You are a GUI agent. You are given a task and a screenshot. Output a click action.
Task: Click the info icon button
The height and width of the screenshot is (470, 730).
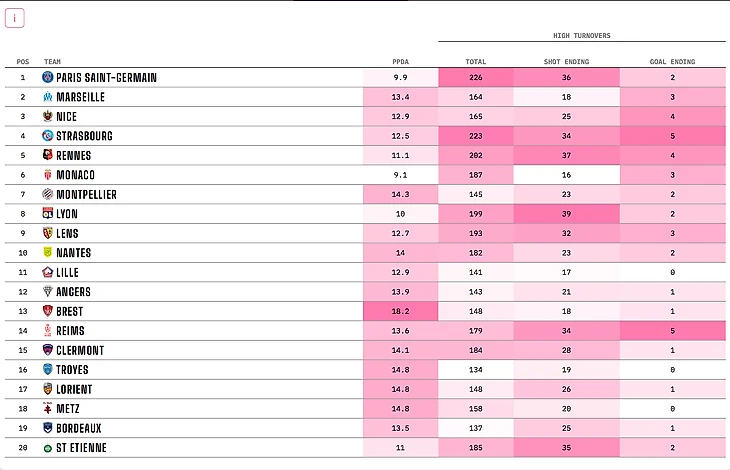pyautogui.click(x=14, y=19)
